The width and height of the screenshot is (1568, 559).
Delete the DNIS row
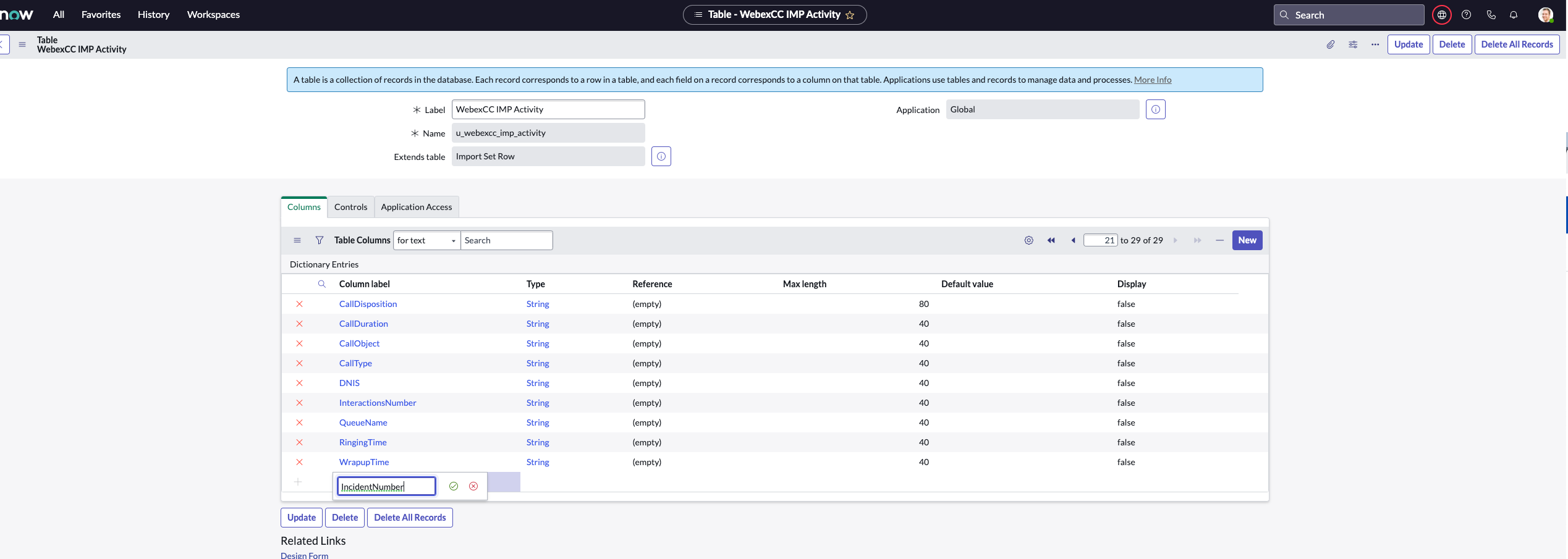click(299, 383)
